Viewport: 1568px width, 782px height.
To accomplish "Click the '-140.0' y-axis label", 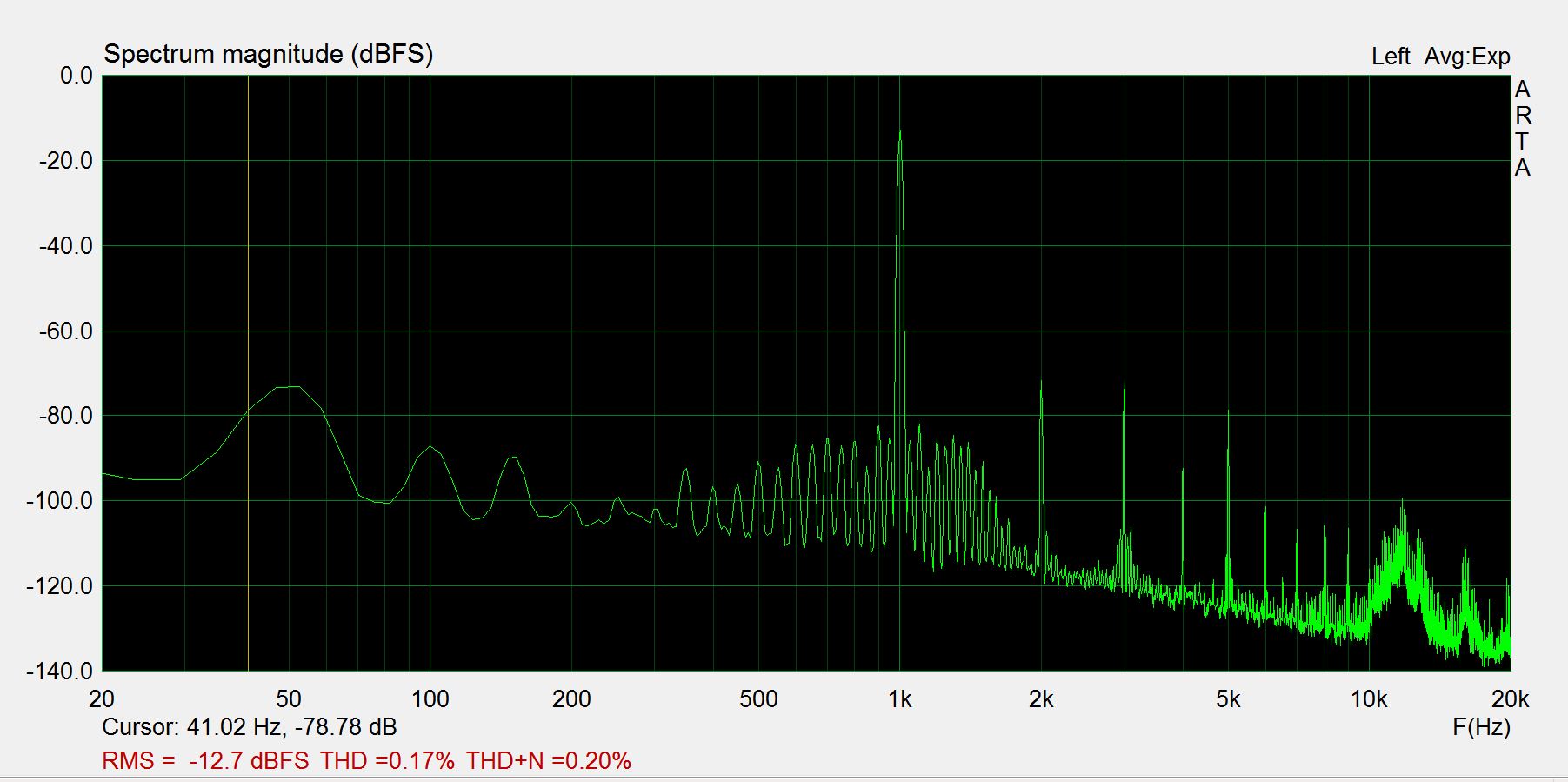I will coord(60,672).
